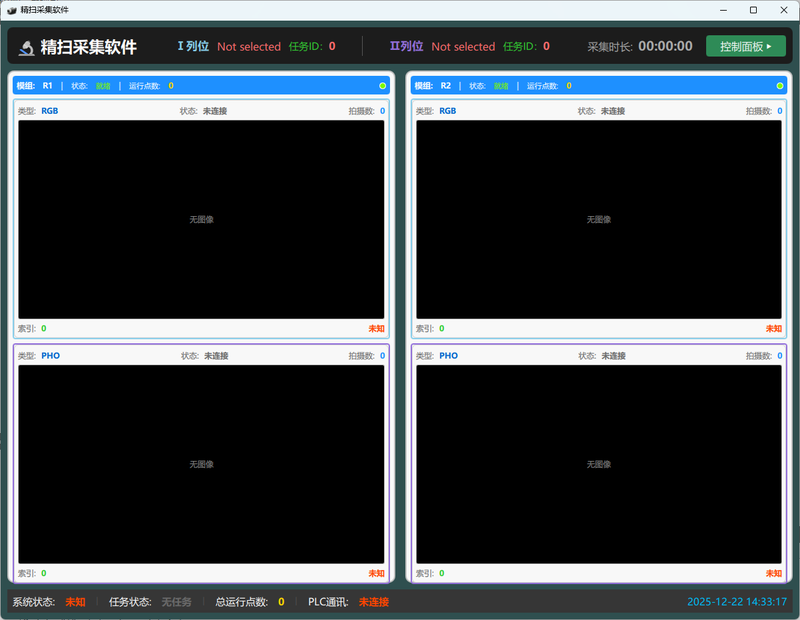Viewport: 800px width, 620px height.
Task: Click the PLC通讯 未连接 status
Action: pos(374,602)
